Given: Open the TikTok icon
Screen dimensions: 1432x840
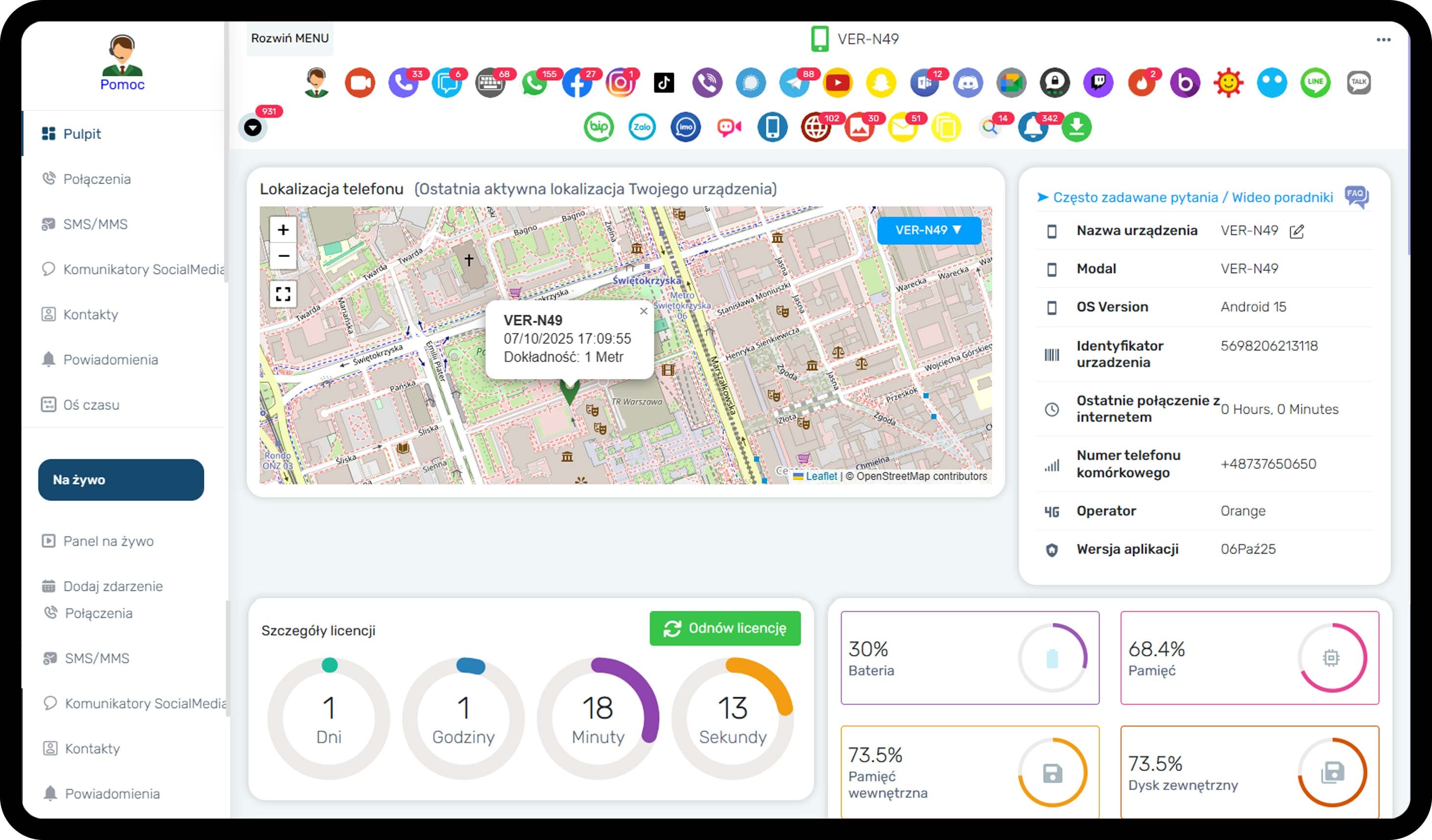Looking at the screenshot, I should pyautogui.click(x=664, y=84).
